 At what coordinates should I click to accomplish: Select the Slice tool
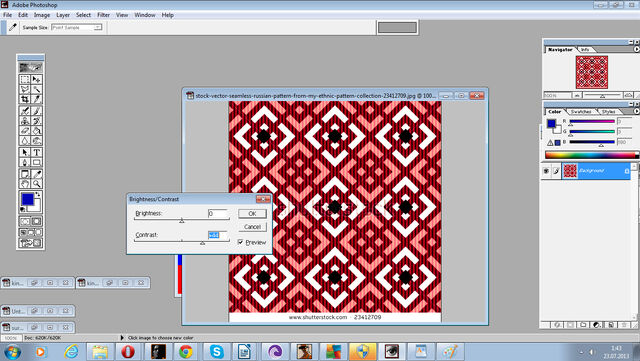pos(36,99)
